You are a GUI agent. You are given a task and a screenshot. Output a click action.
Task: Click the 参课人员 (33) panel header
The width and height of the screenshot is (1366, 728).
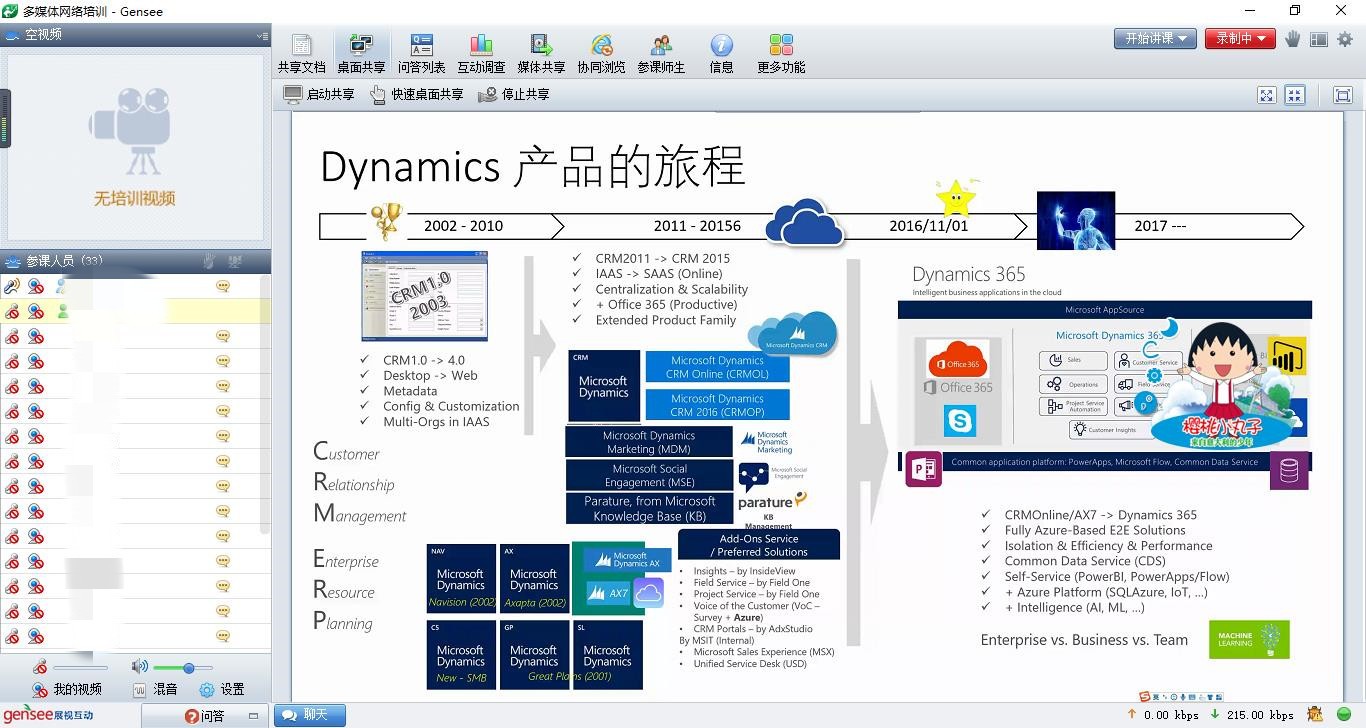pos(135,261)
